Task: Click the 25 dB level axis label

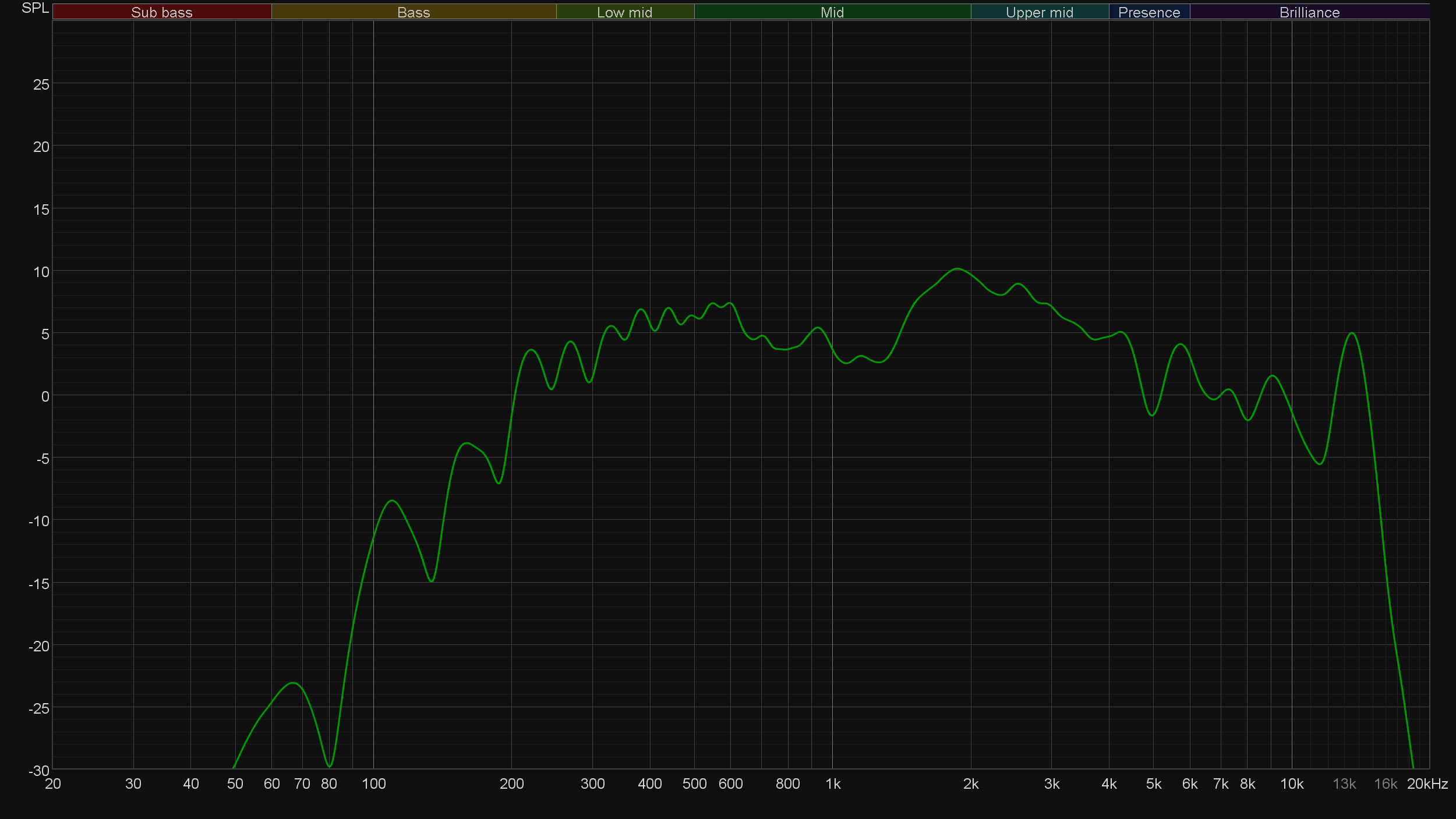Action: tap(41, 85)
